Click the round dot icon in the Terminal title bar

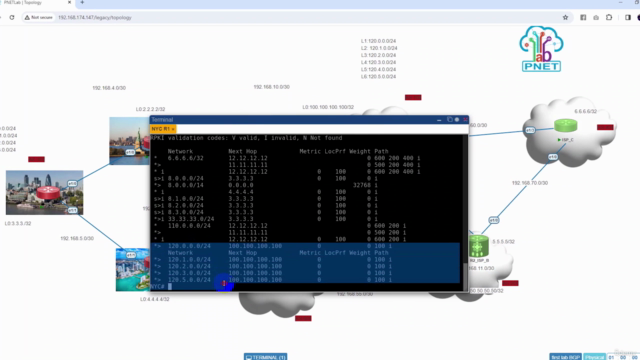[457, 120]
